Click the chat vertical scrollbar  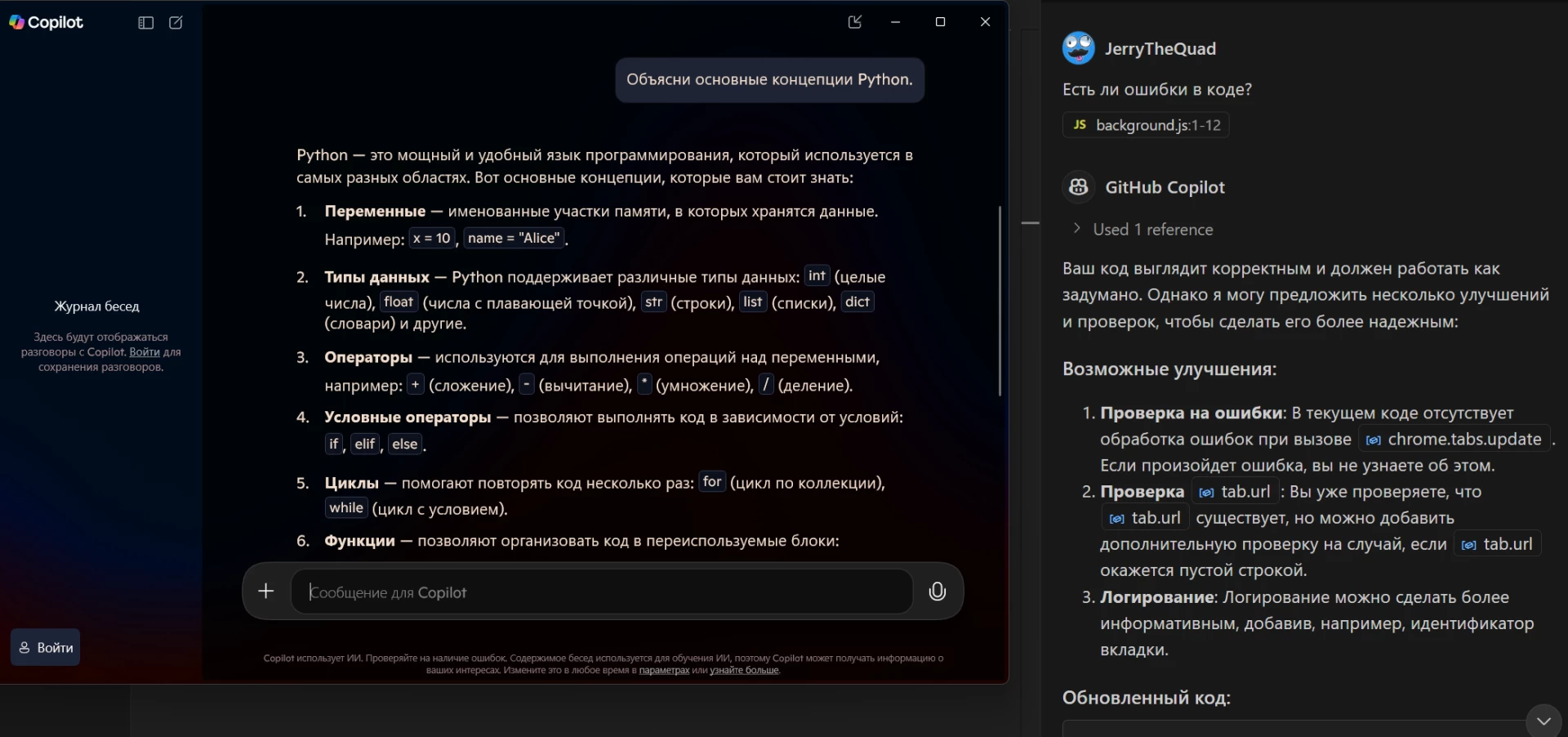(1000, 301)
